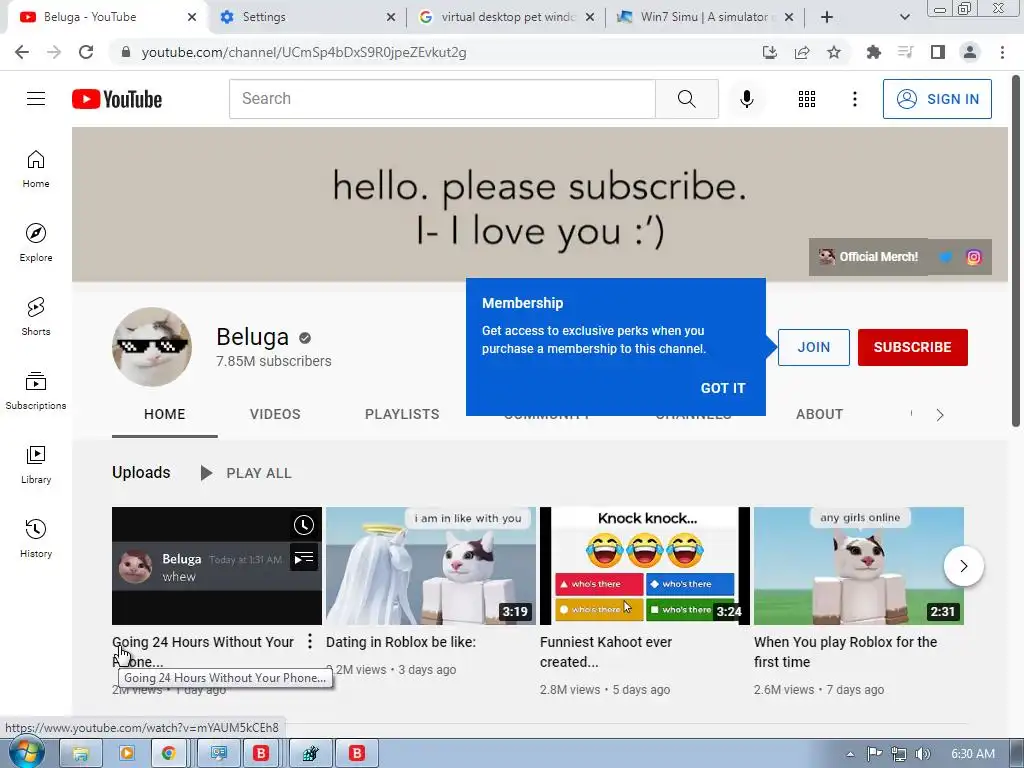Click Beluga channel avatar
This screenshot has height=768, width=1024.
[x=152, y=347]
